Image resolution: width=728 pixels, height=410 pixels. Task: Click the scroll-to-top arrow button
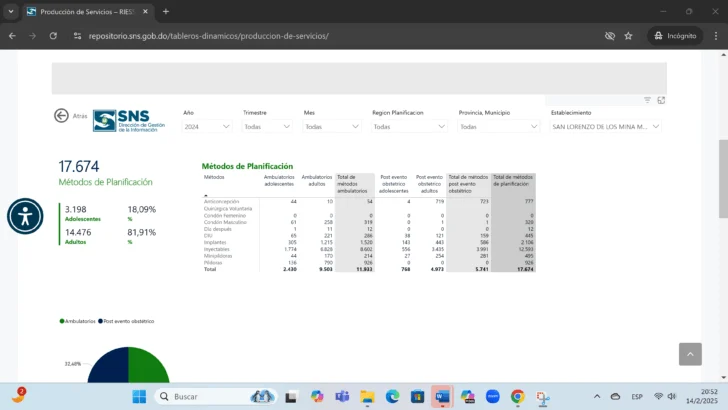[x=690, y=354]
